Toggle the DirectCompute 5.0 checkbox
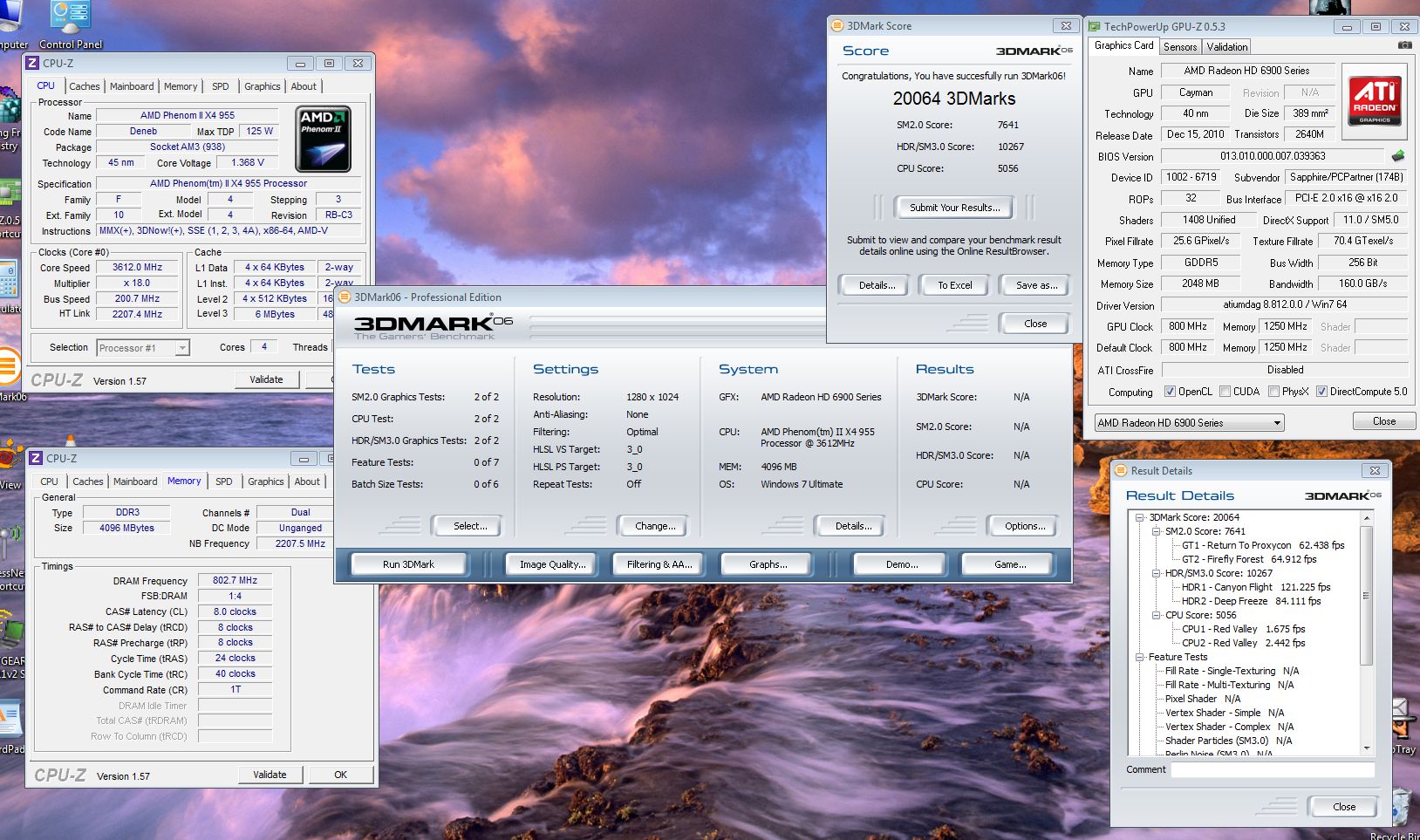1420x840 pixels. coord(1321,392)
